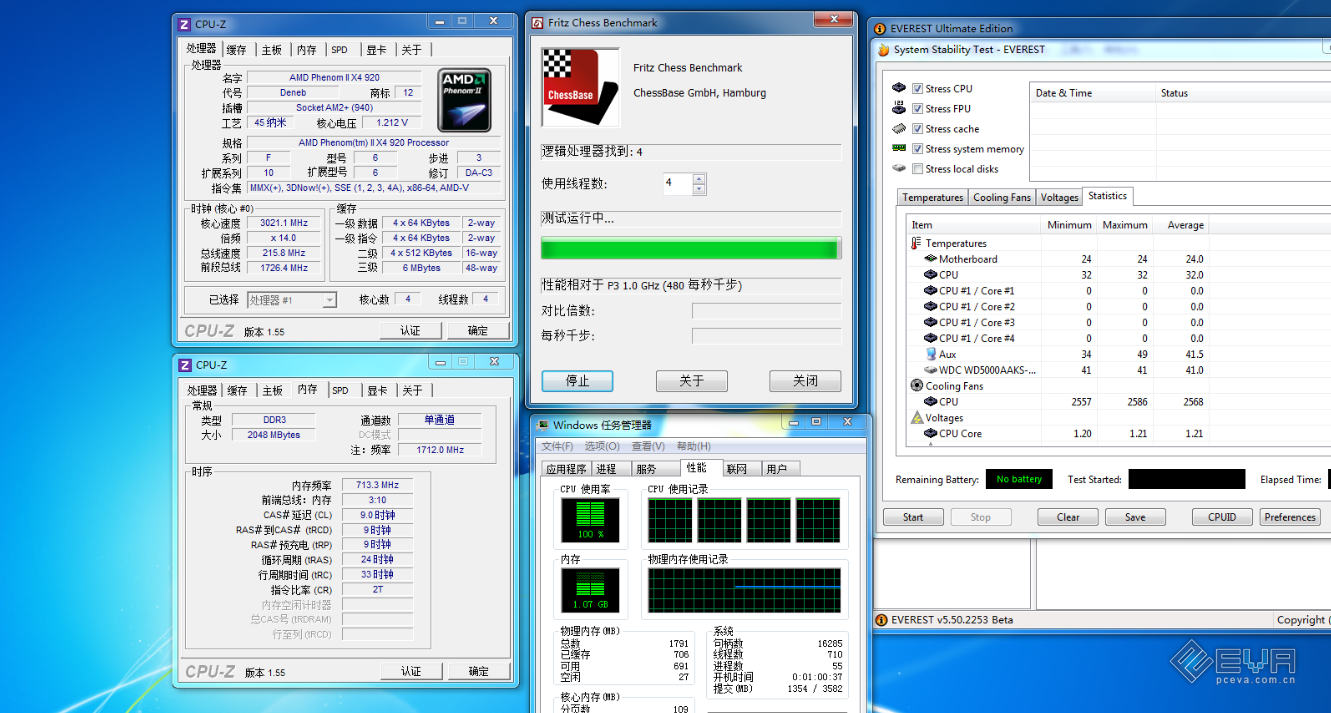The width and height of the screenshot is (1331, 713).
Task: Click the CPU-Z processor window title icon
Action: [184, 24]
